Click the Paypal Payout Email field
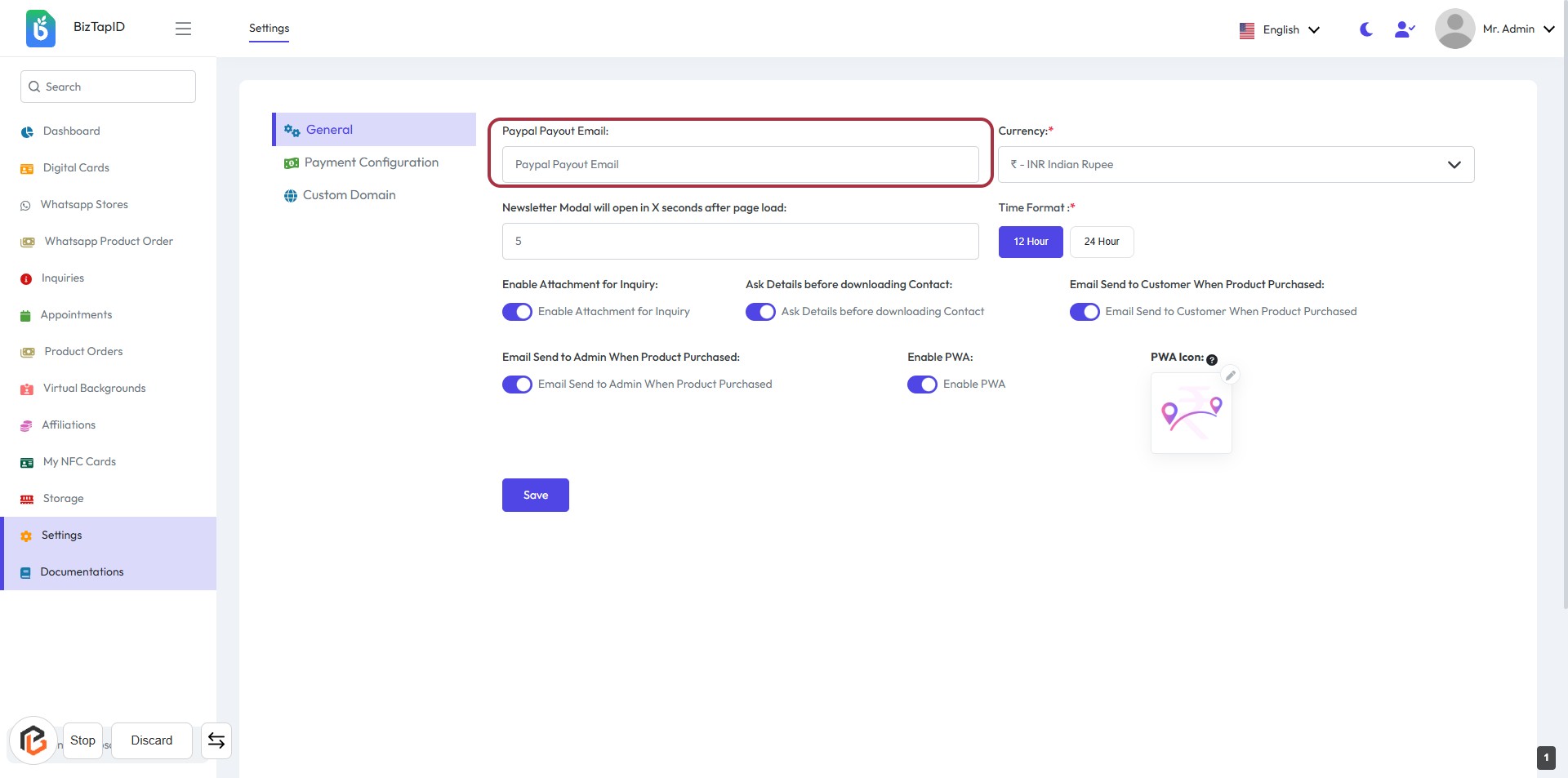Image resolution: width=1568 pixels, height=778 pixels. [x=740, y=164]
